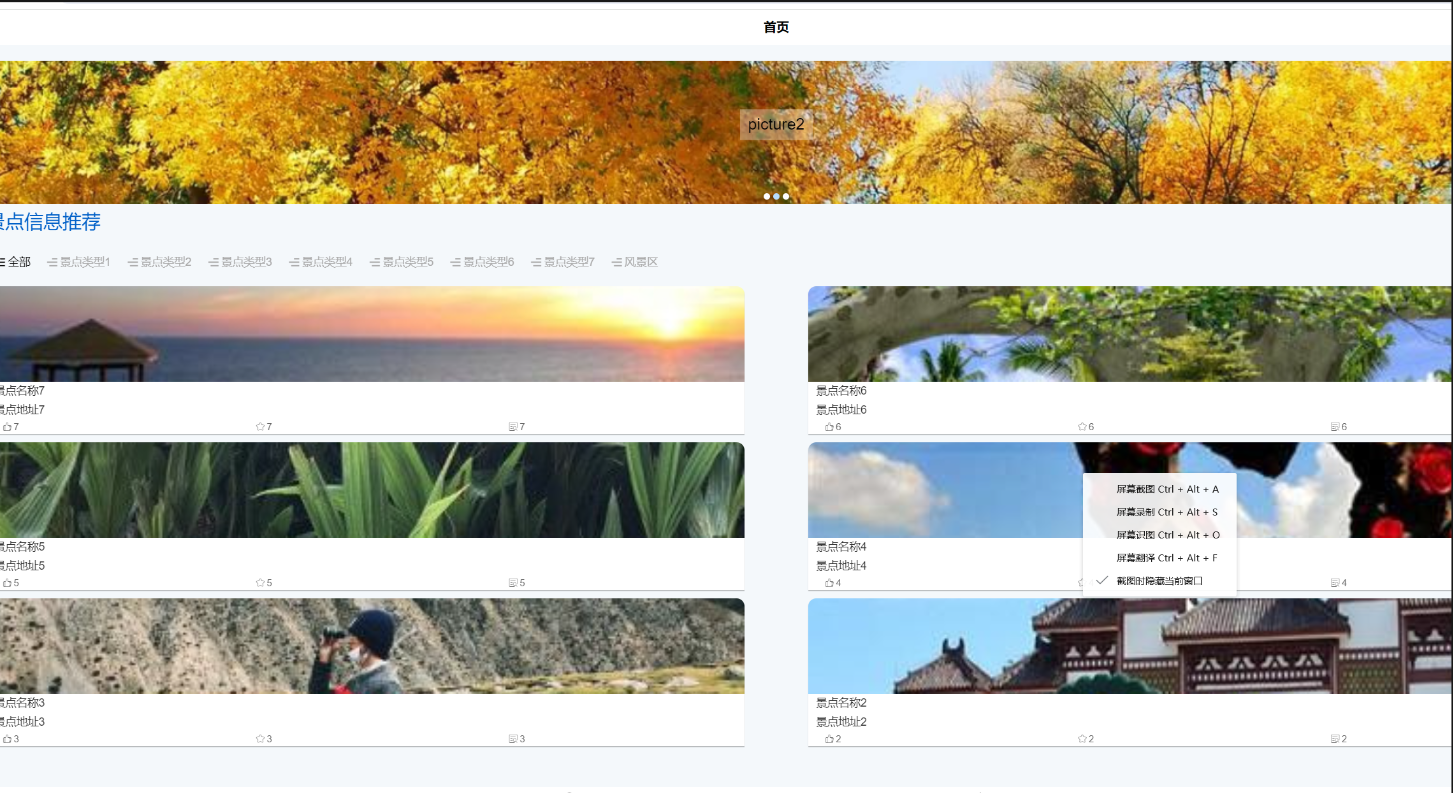Select the first carousel indicator dot

(x=767, y=197)
